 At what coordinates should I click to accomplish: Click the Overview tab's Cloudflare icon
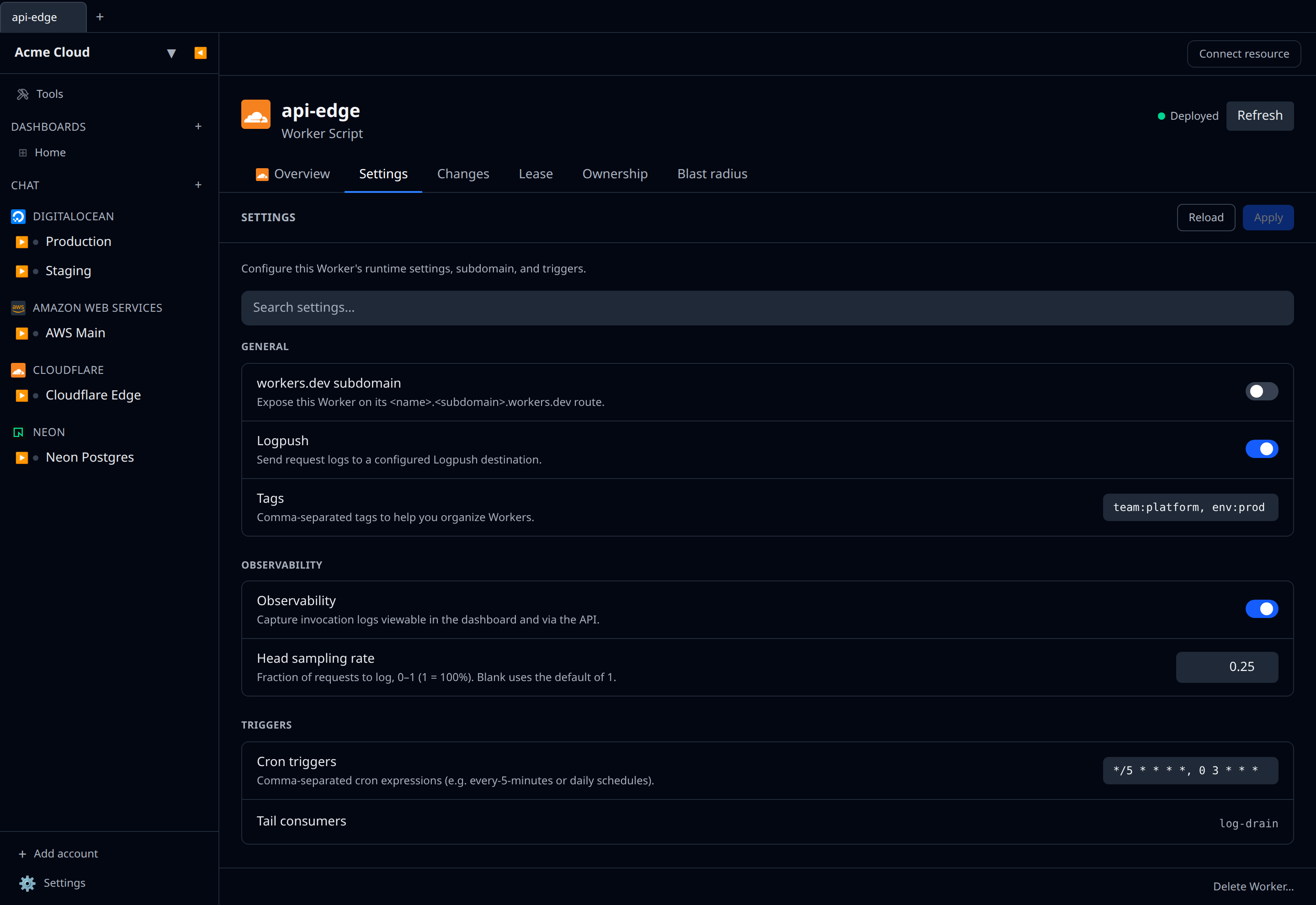(262, 174)
